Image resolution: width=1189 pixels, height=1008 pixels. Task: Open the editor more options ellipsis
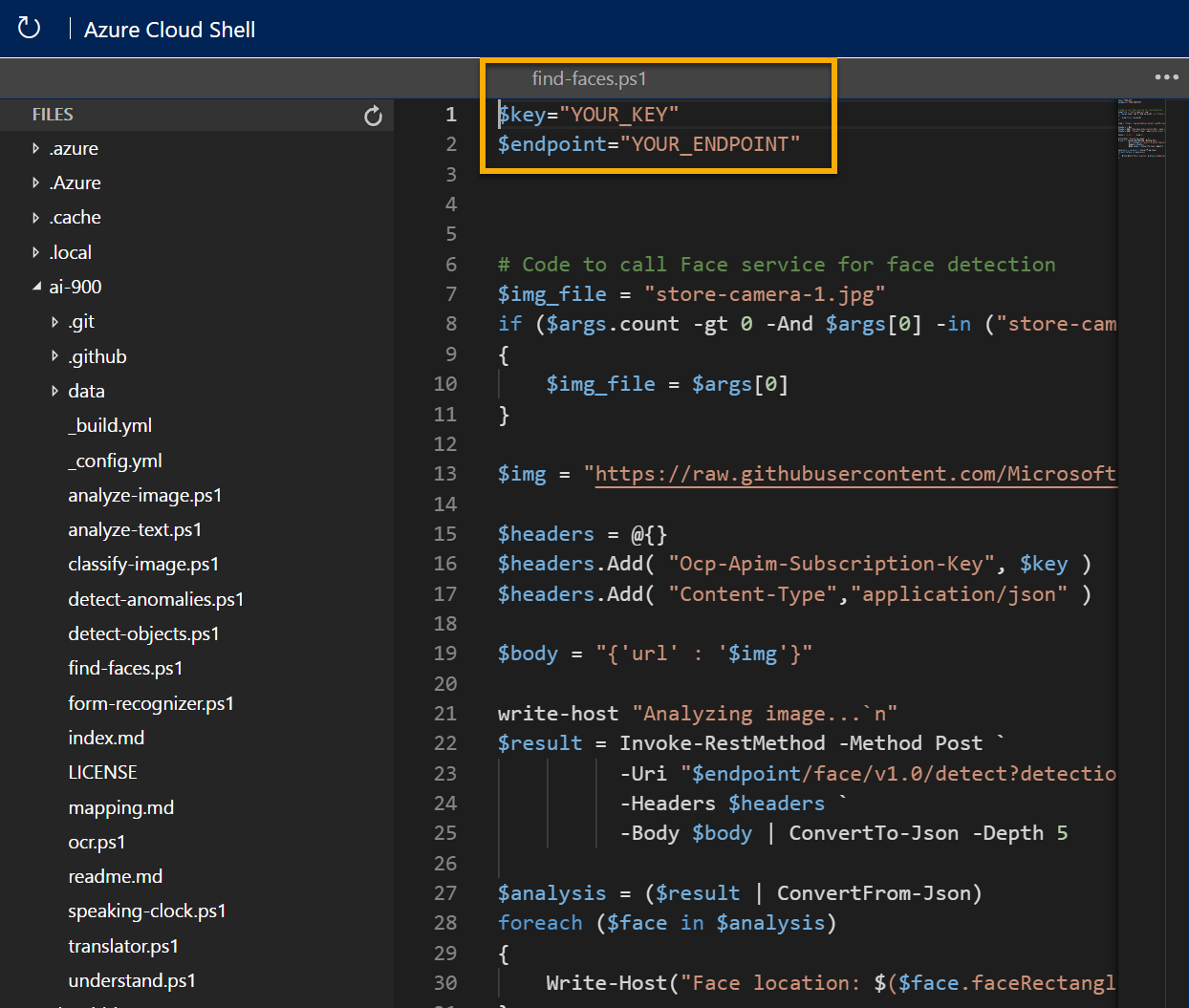click(x=1166, y=77)
